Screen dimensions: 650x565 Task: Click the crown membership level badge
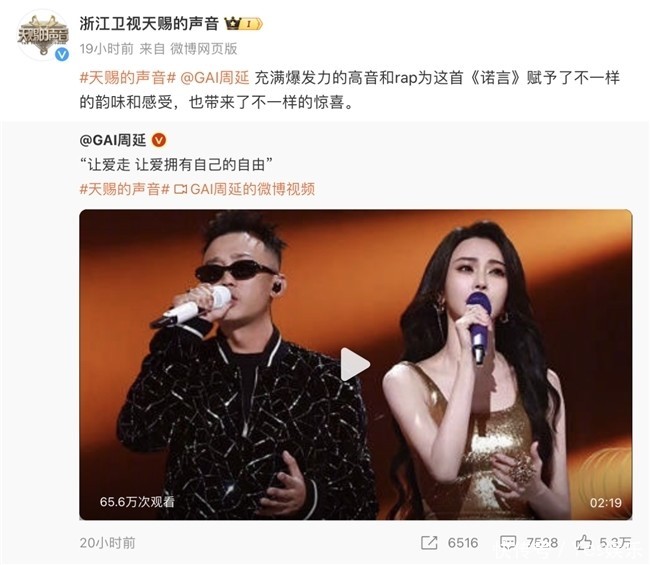243,24
